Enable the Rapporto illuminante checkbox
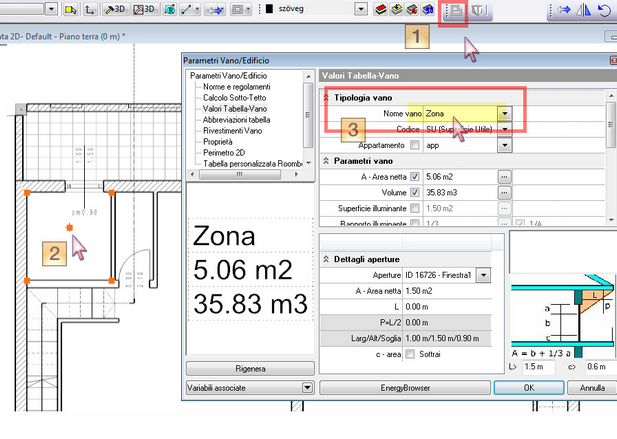The image size is (617, 439). click(x=415, y=223)
